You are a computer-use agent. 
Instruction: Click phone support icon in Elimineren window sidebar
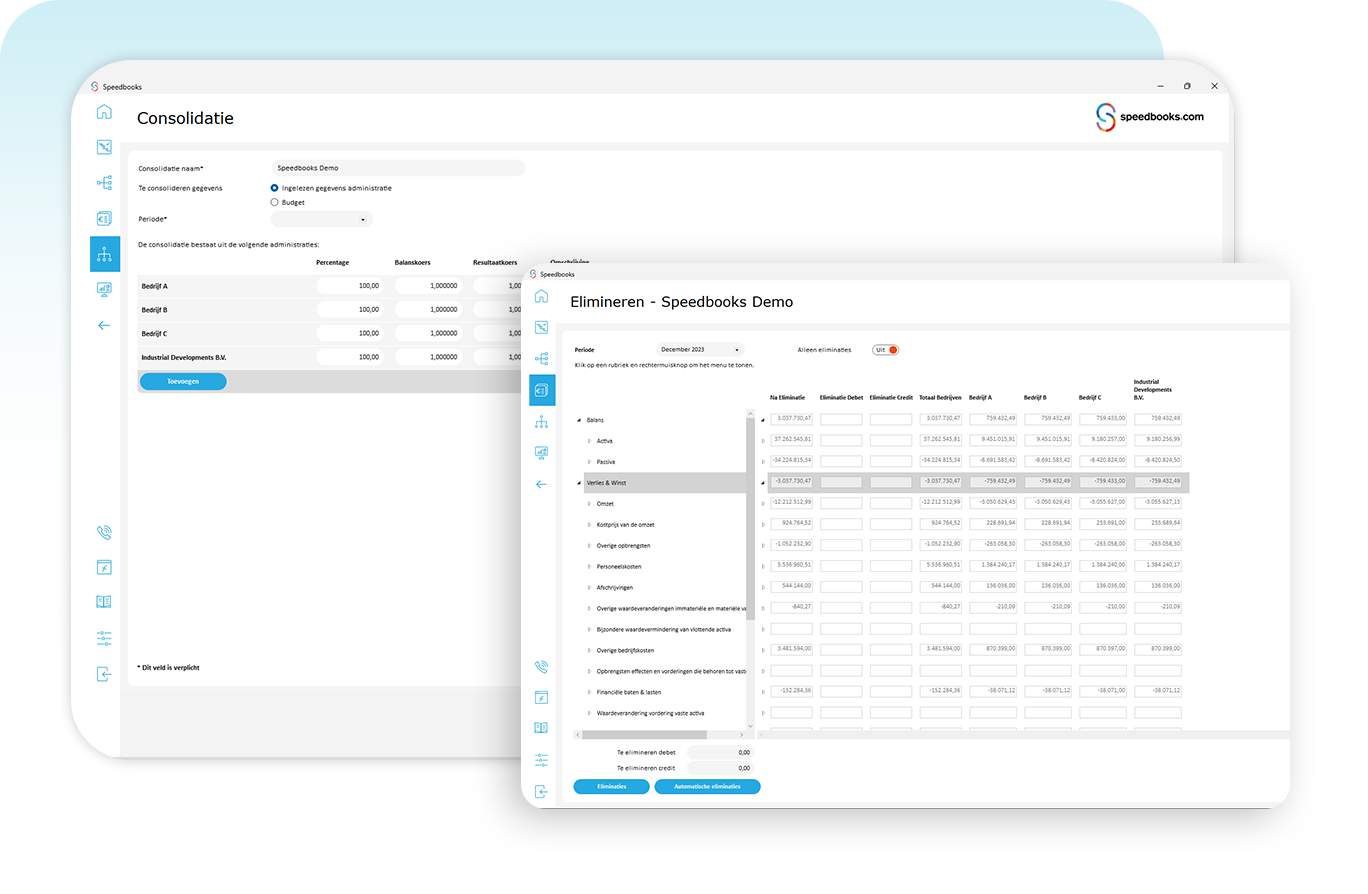coord(541,666)
